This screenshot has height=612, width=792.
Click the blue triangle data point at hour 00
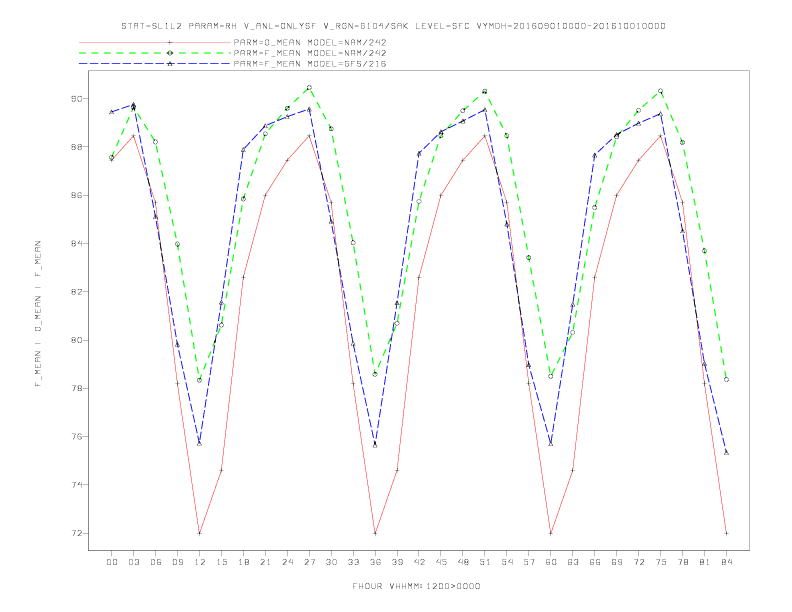coord(112,112)
